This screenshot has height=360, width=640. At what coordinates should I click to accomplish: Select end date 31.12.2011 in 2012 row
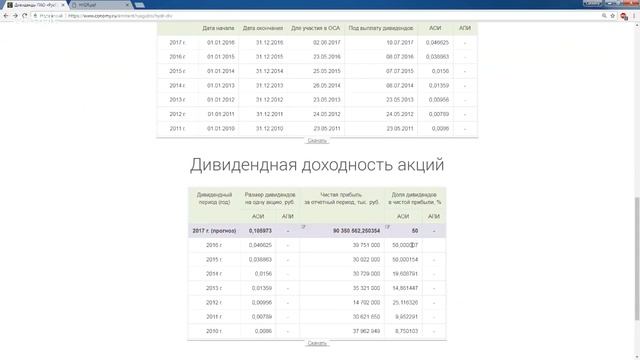click(269, 114)
